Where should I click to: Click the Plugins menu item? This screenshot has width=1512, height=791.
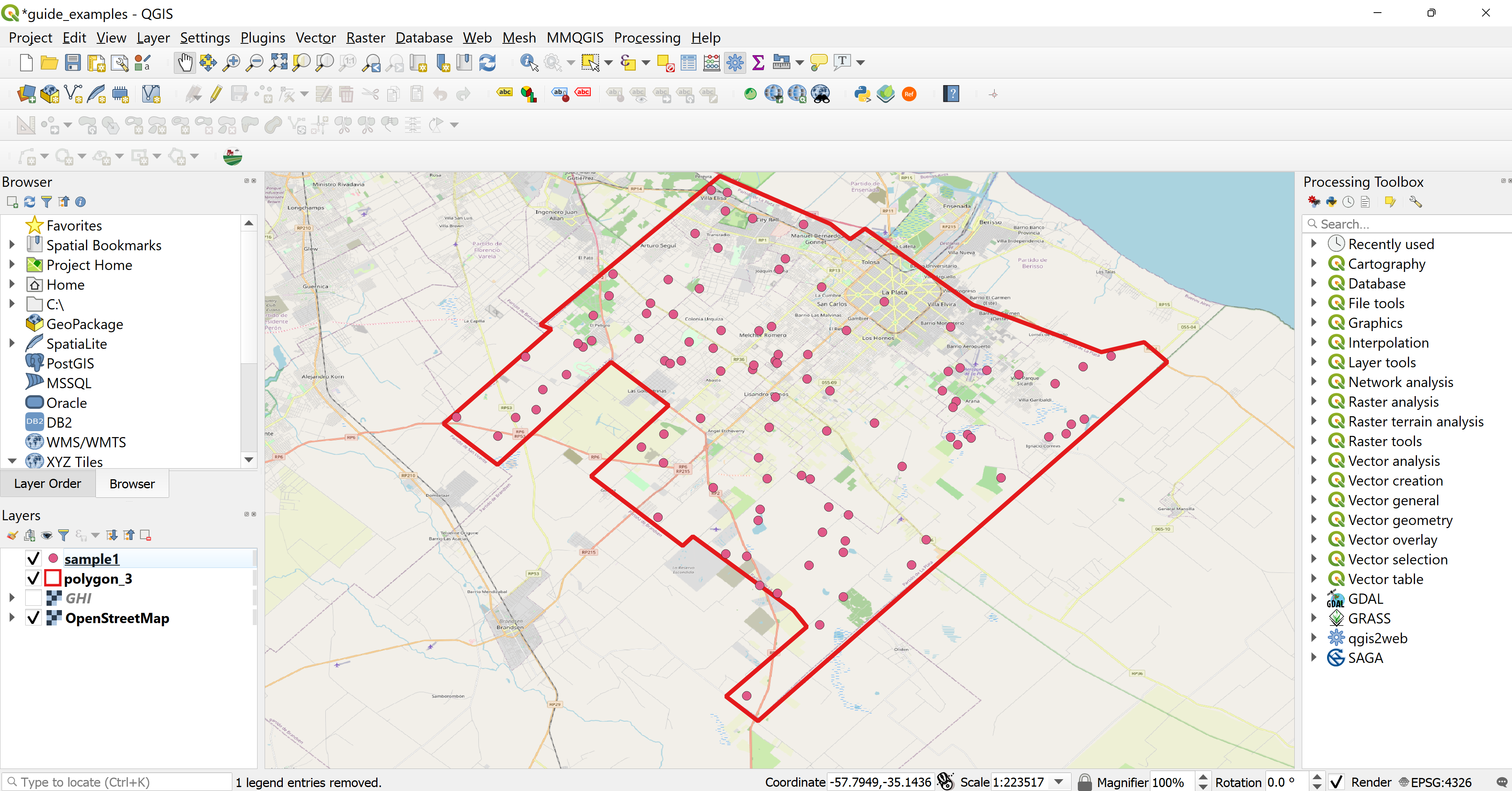(262, 37)
